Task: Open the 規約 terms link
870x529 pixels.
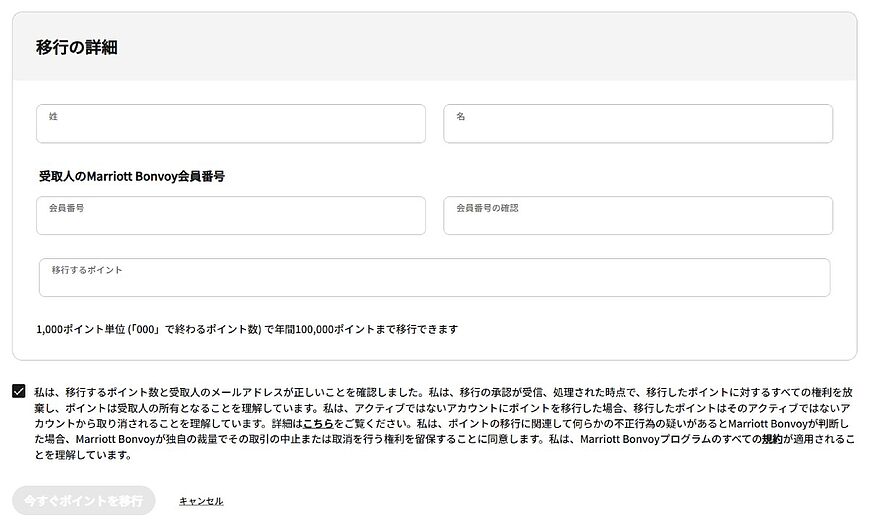Action: click(772, 439)
